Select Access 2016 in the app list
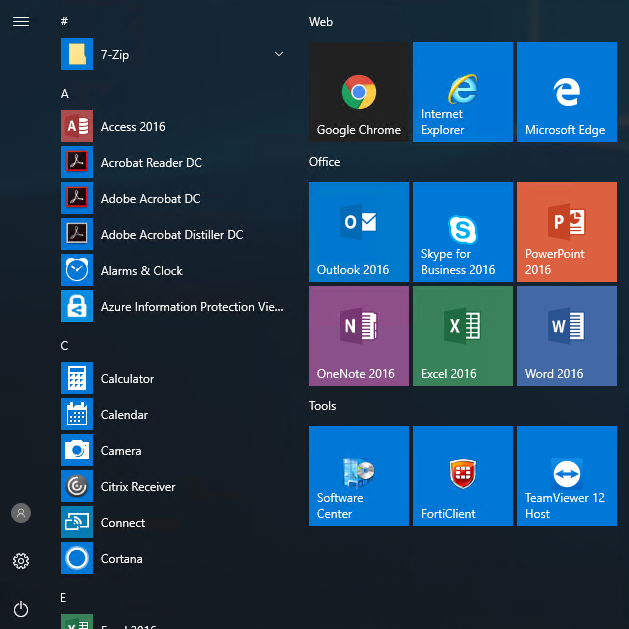629x629 pixels. point(133,127)
